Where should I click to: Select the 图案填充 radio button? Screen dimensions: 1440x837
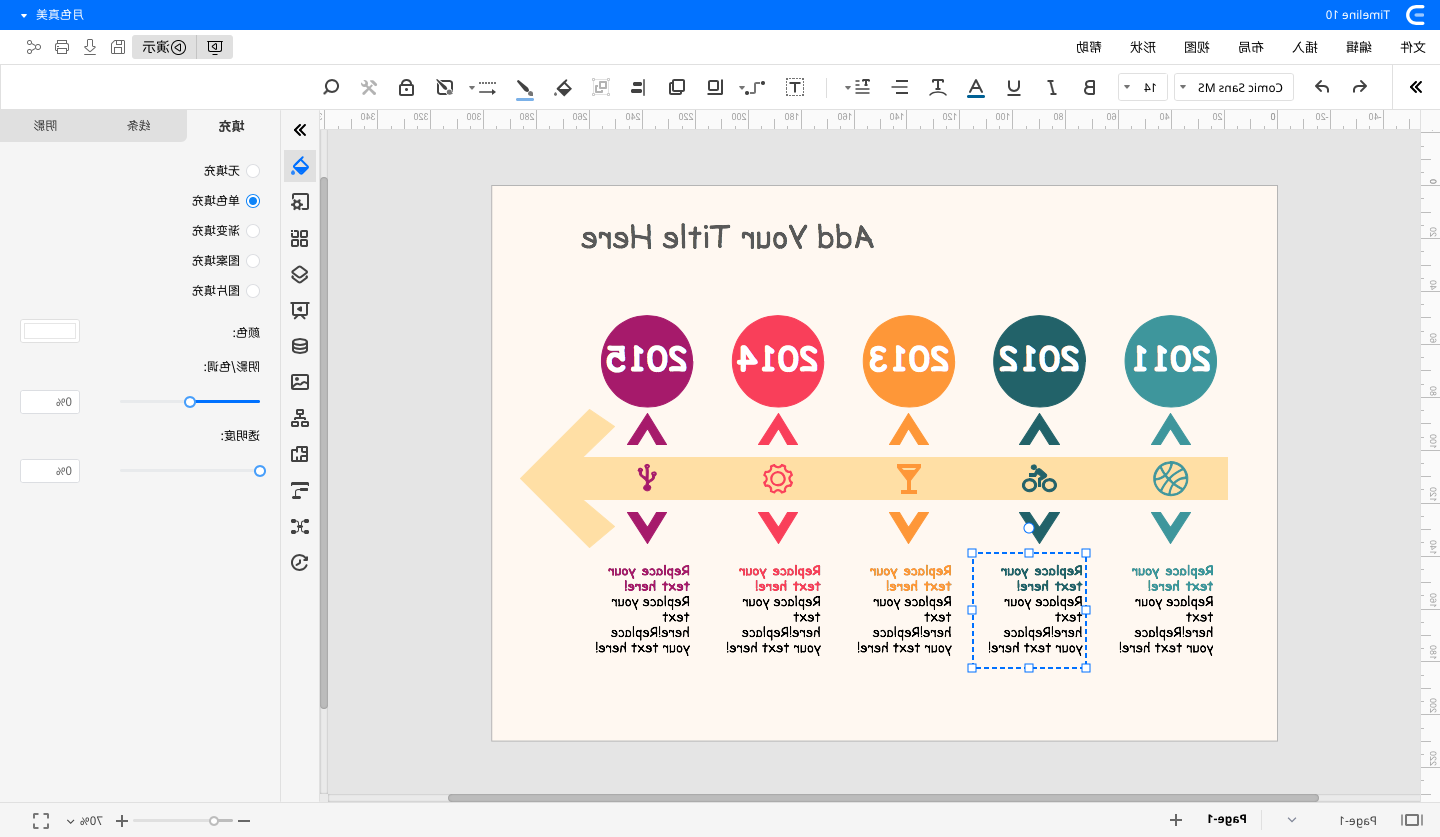click(x=253, y=261)
